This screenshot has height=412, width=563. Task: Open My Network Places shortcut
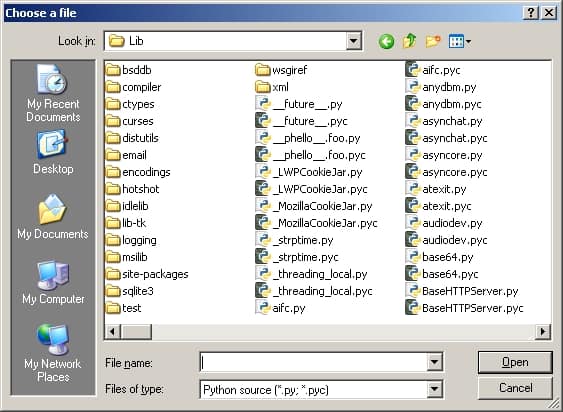[x=53, y=353]
